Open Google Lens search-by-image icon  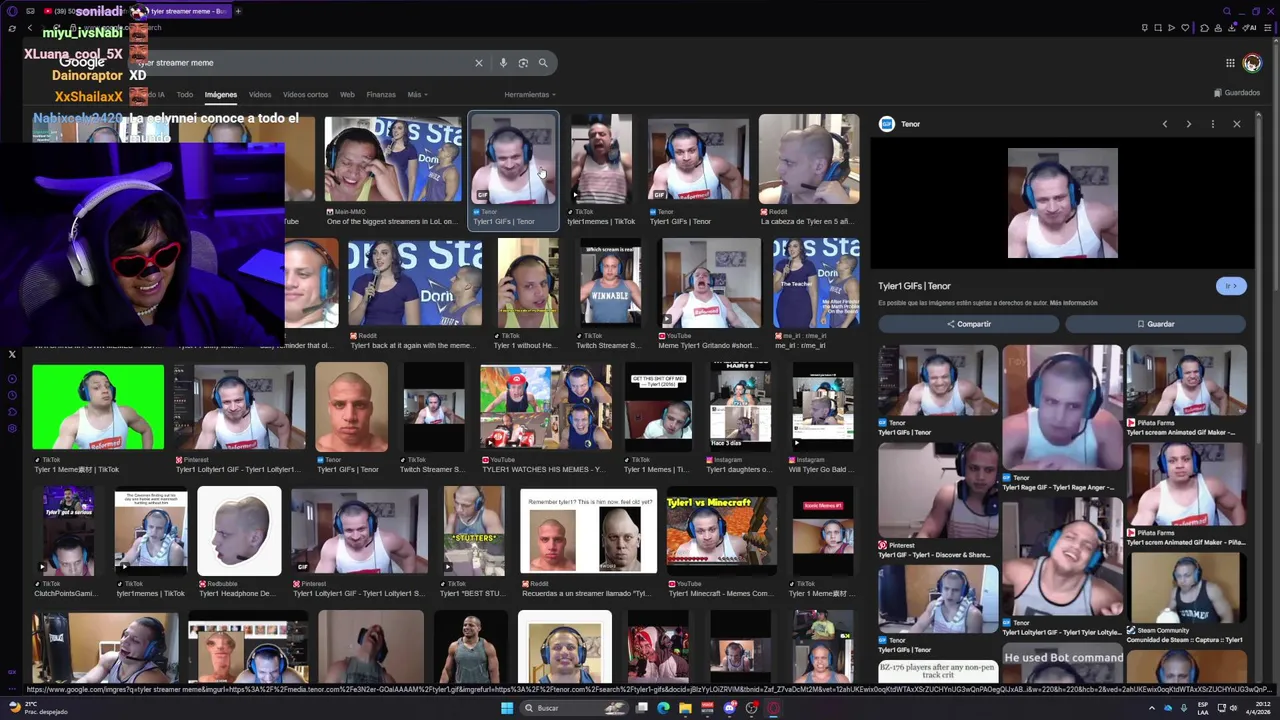[x=523, y=63]
